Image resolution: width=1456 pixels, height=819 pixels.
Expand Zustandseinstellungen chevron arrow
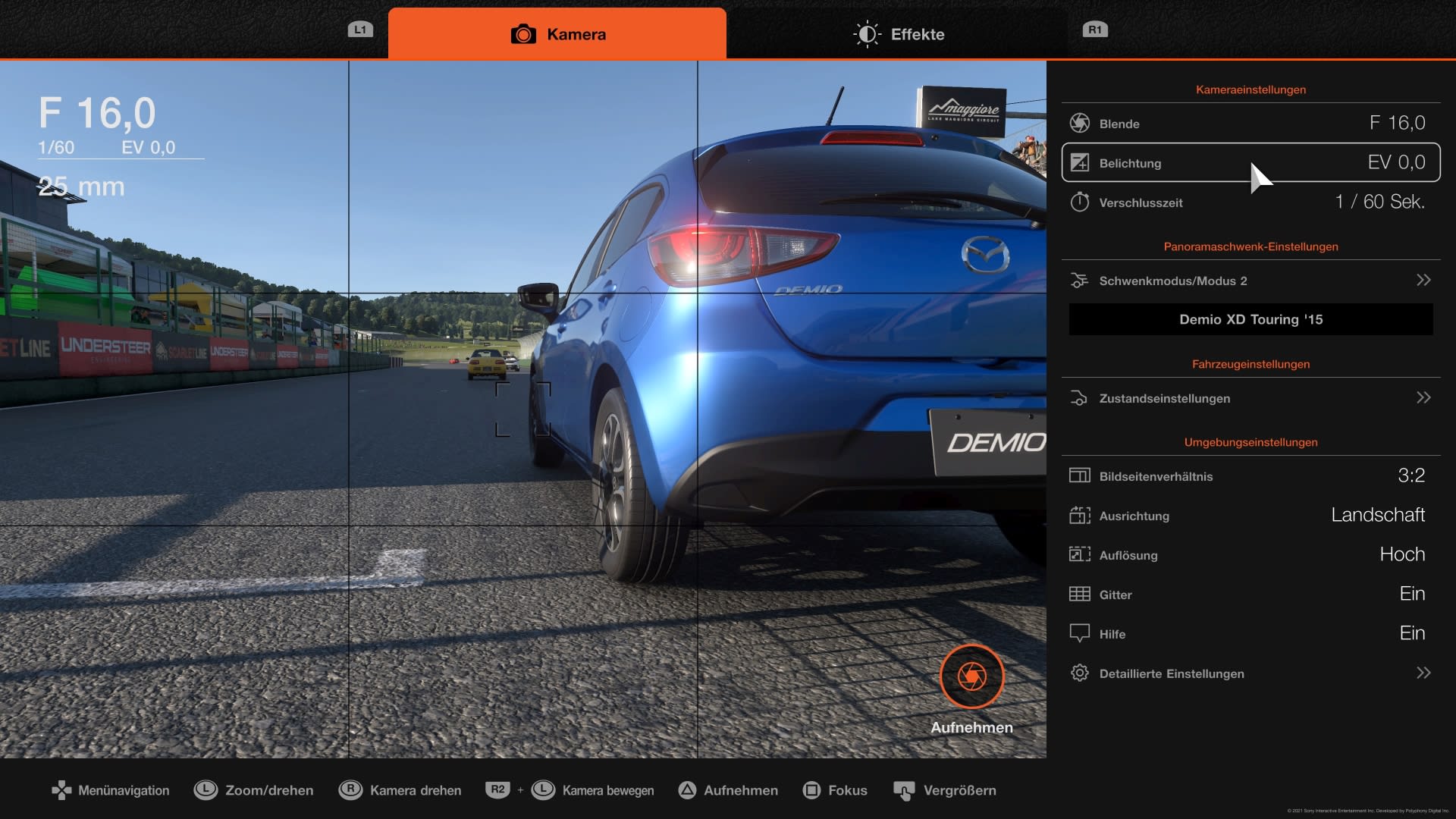click(x=1423, y=398)
